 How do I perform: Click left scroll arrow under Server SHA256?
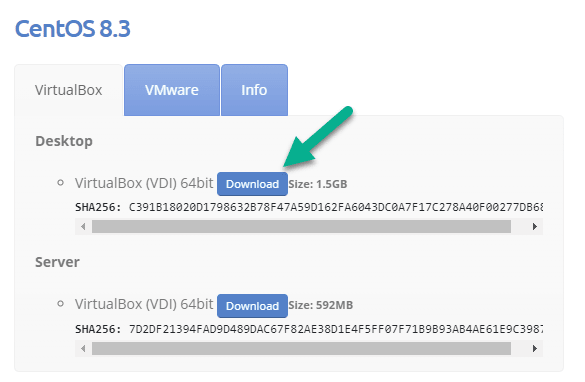pos(83,348)
